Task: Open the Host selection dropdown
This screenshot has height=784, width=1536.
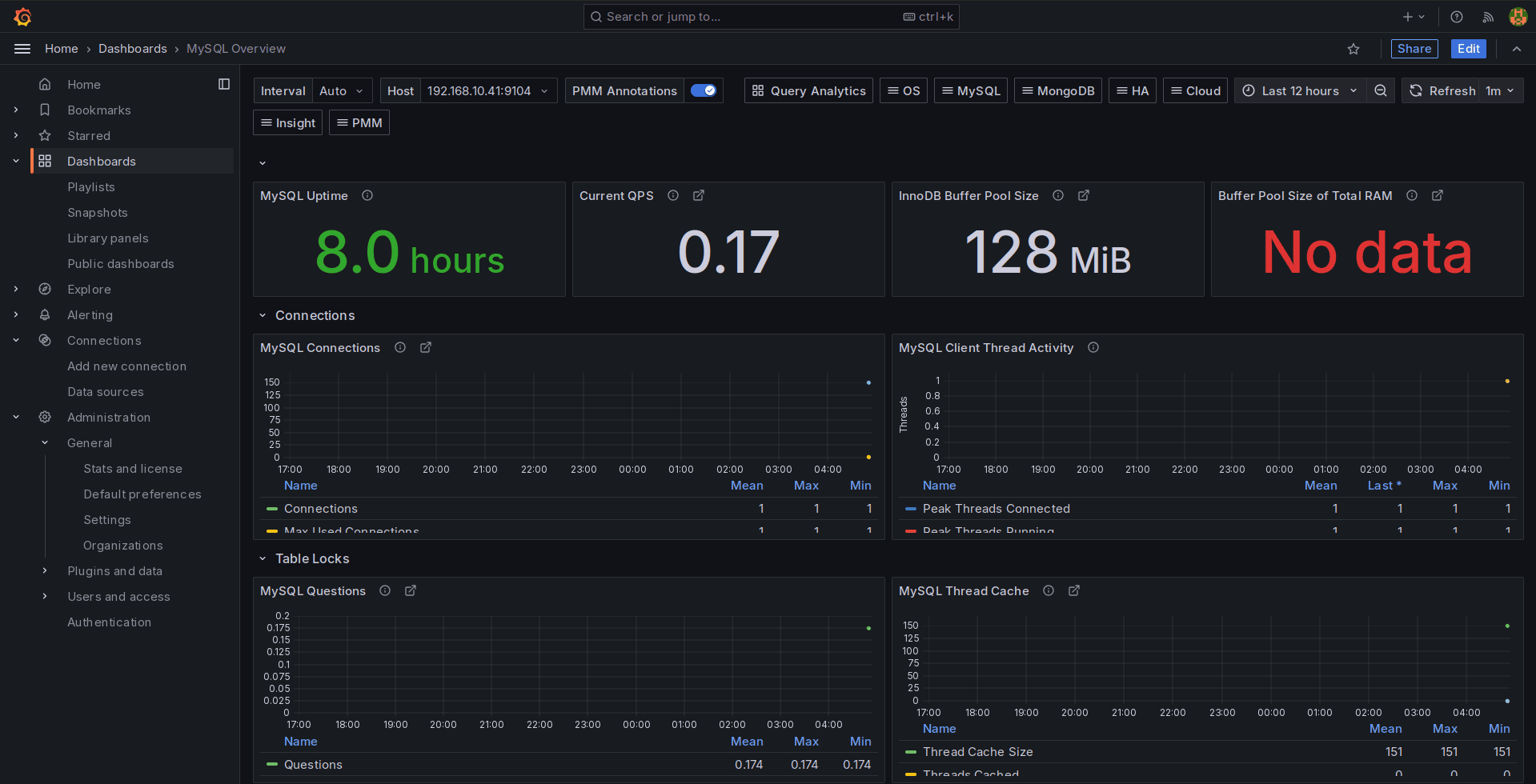Action: pyautogui.click(x=488, y=90)
